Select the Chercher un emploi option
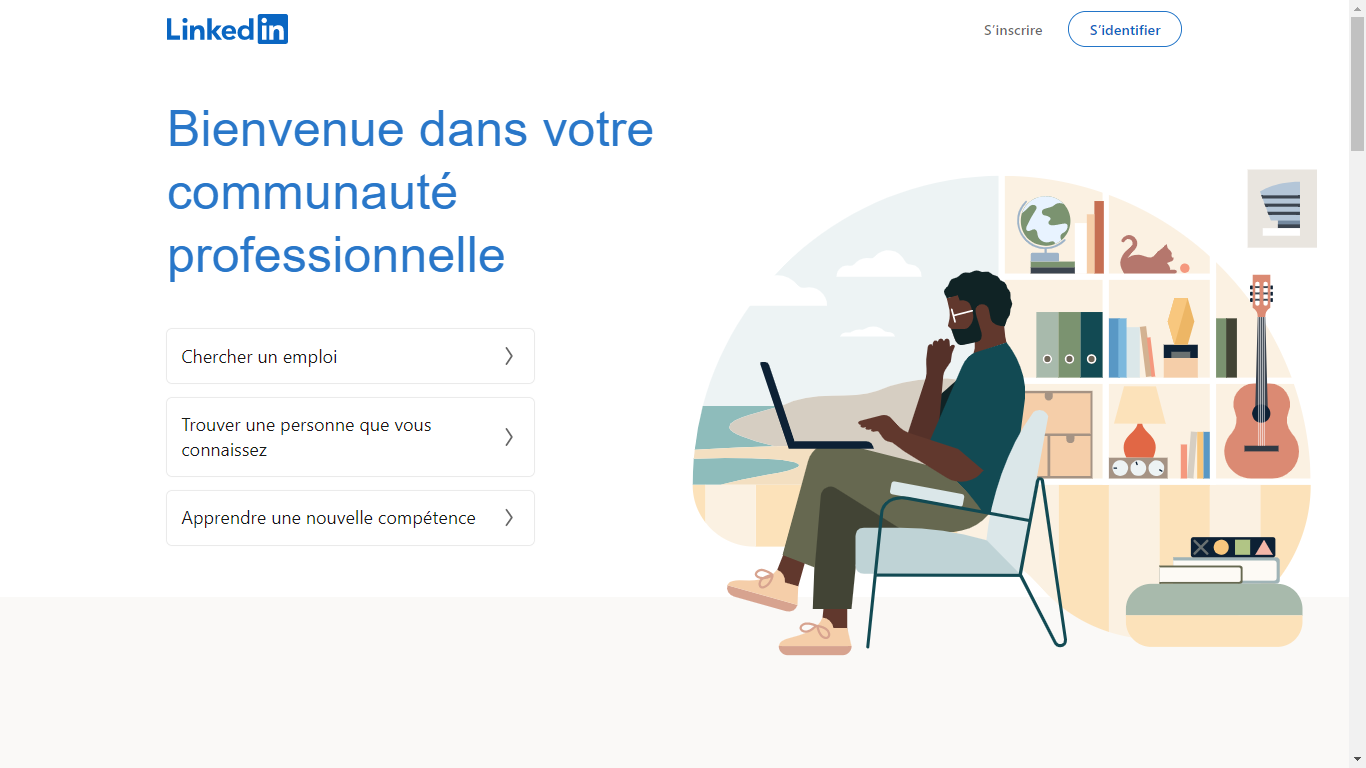The height and width of the screenshot is (768, 1366). tap(350, 356)
